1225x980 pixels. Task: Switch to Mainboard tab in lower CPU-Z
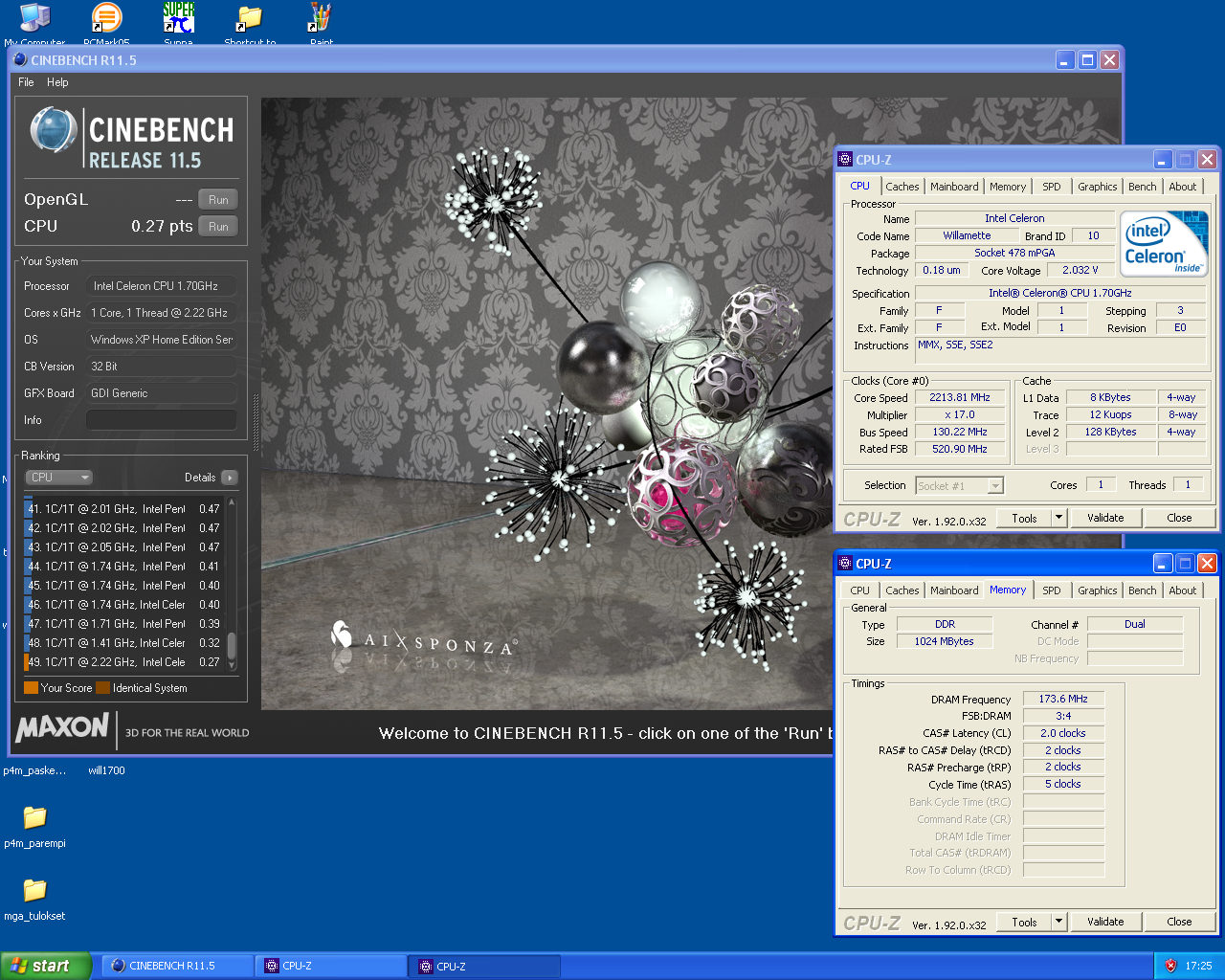pyautogui.click(x=954, y=590)
